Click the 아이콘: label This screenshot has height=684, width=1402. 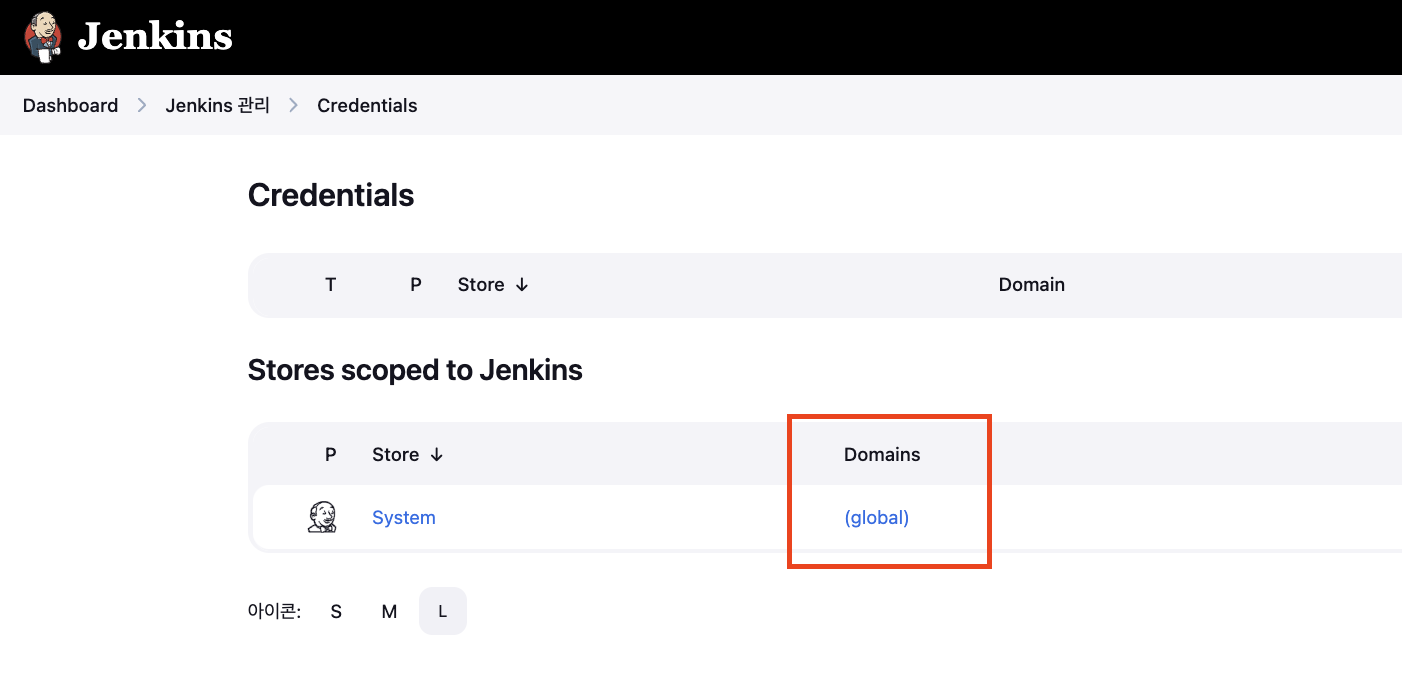[x=274, y=611]
